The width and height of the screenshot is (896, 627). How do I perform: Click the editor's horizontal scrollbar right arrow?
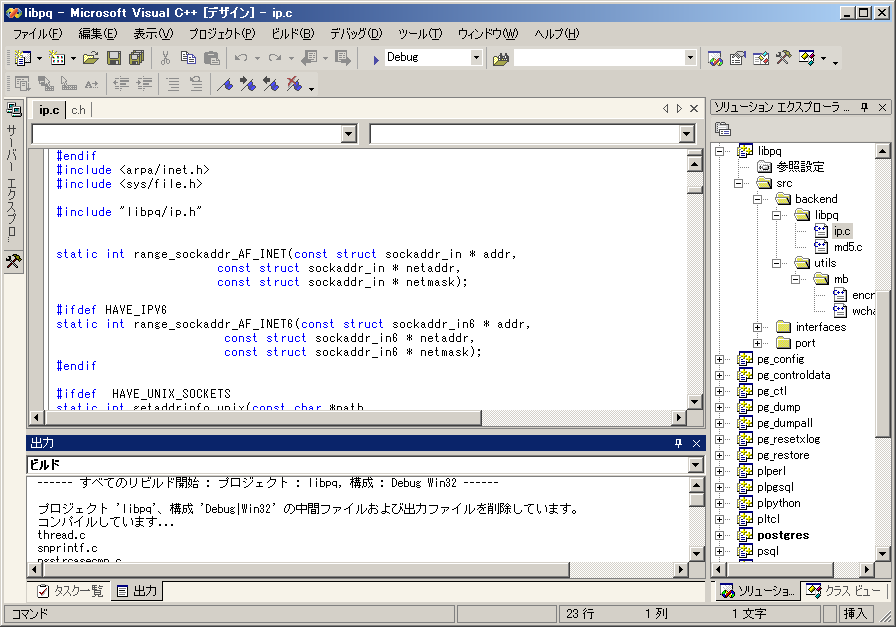tap(680, 417)
